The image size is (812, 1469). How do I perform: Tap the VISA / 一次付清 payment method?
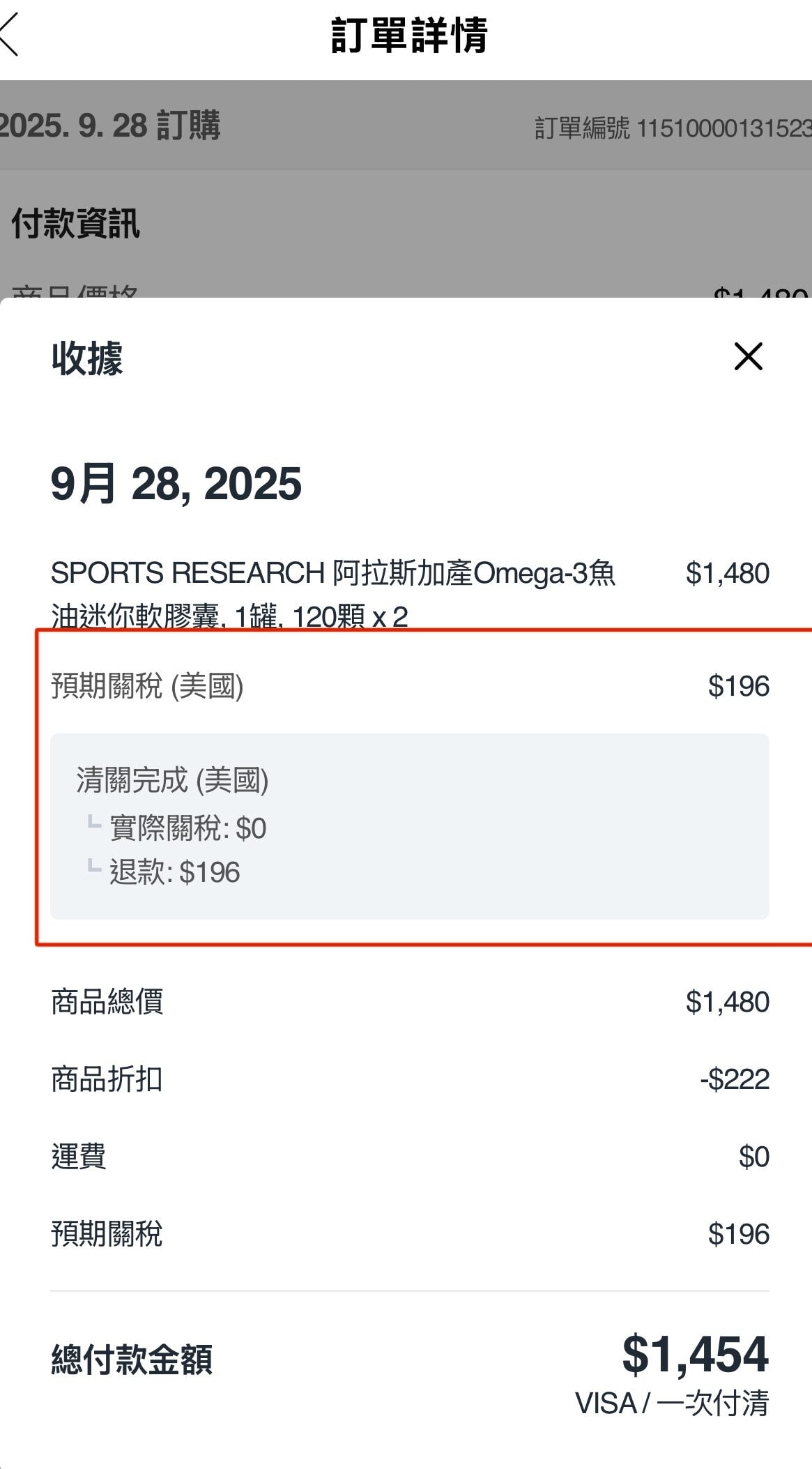coord(672,1403)
